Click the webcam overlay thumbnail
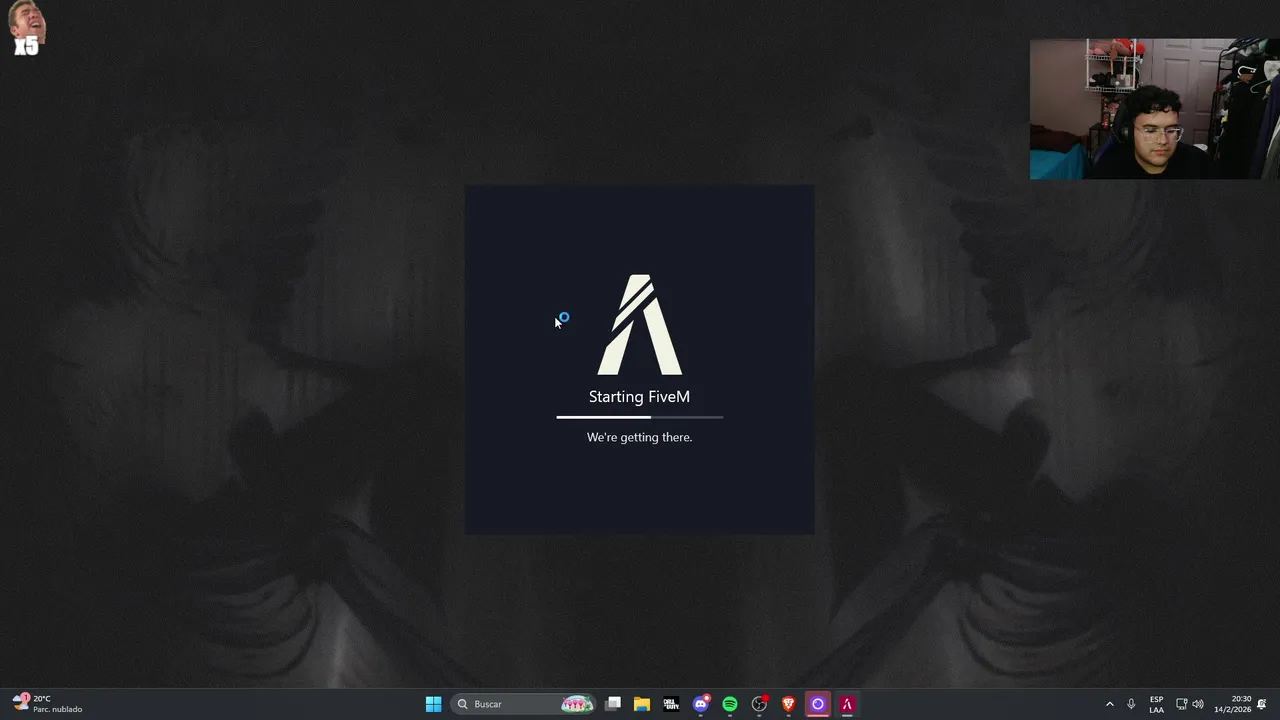1280x720 pixels. click(x=1155, y=109)
